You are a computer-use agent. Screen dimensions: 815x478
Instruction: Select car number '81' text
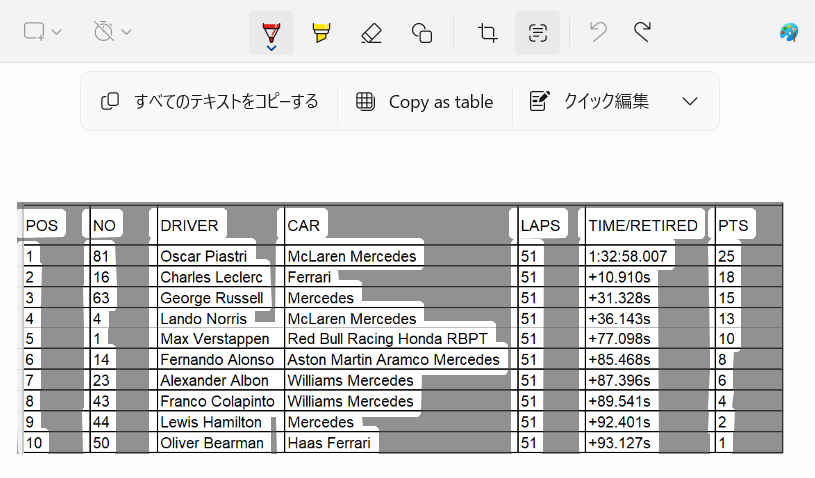[101, 256]
